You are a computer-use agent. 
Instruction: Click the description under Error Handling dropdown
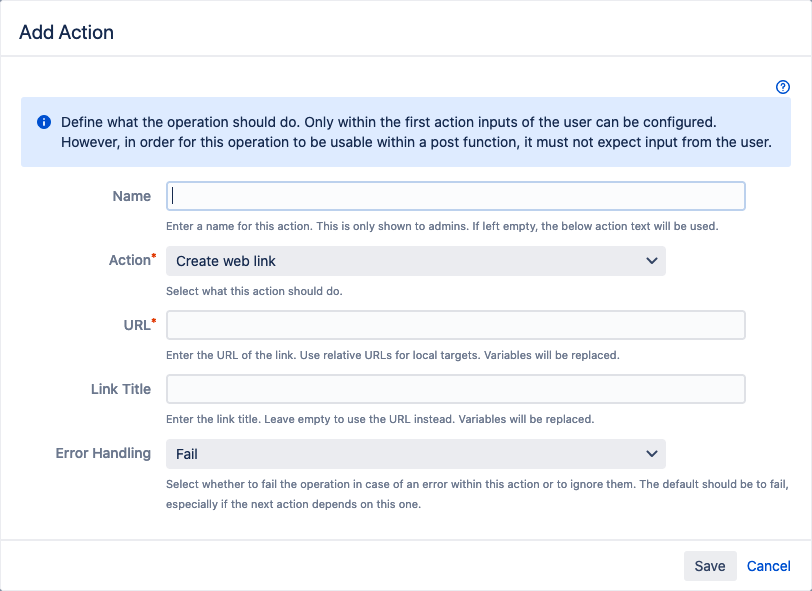[x=478, y=494]
